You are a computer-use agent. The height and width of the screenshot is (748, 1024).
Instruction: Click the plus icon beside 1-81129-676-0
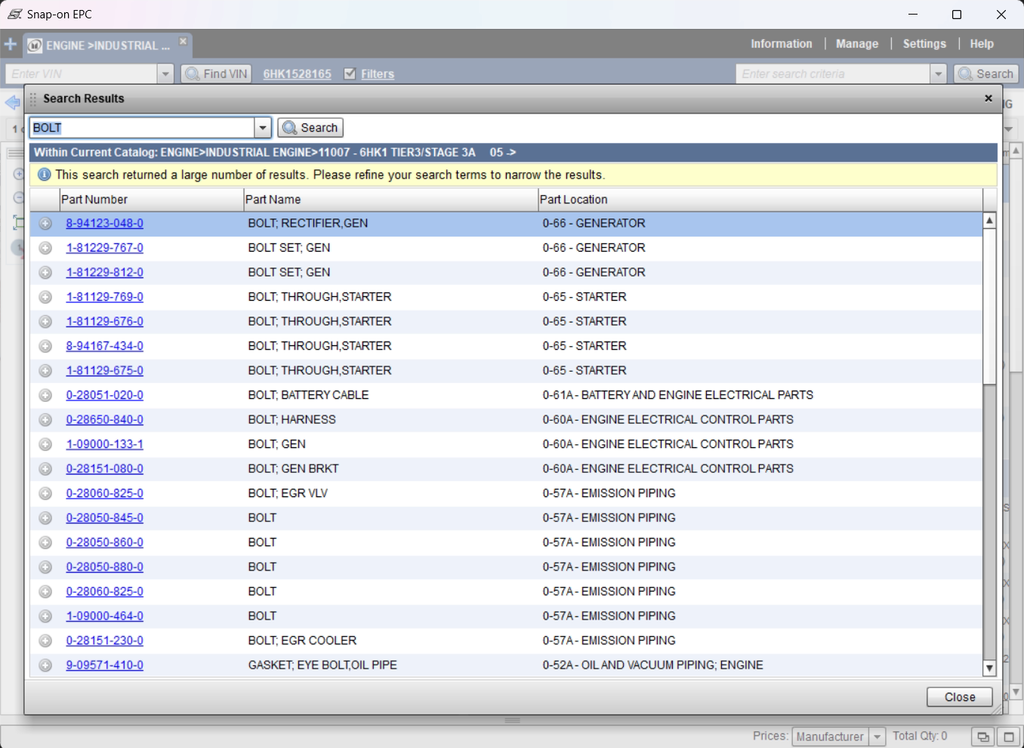coord(45,321)
